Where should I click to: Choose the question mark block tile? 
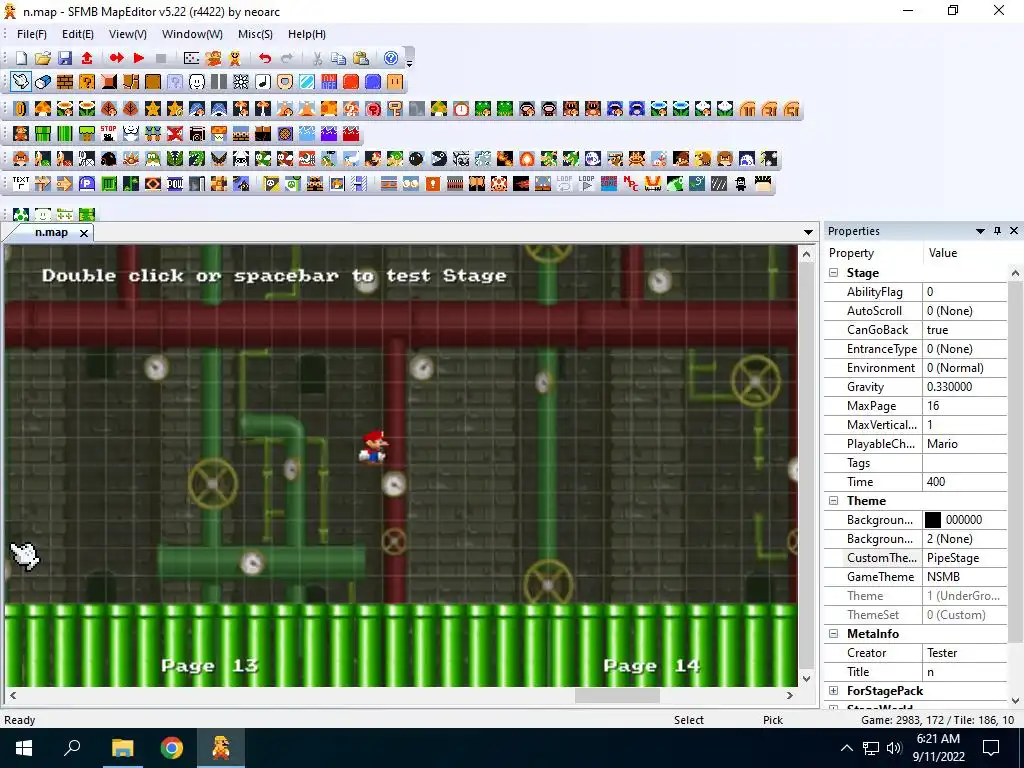pyautogui.click(x=87, y=82)
